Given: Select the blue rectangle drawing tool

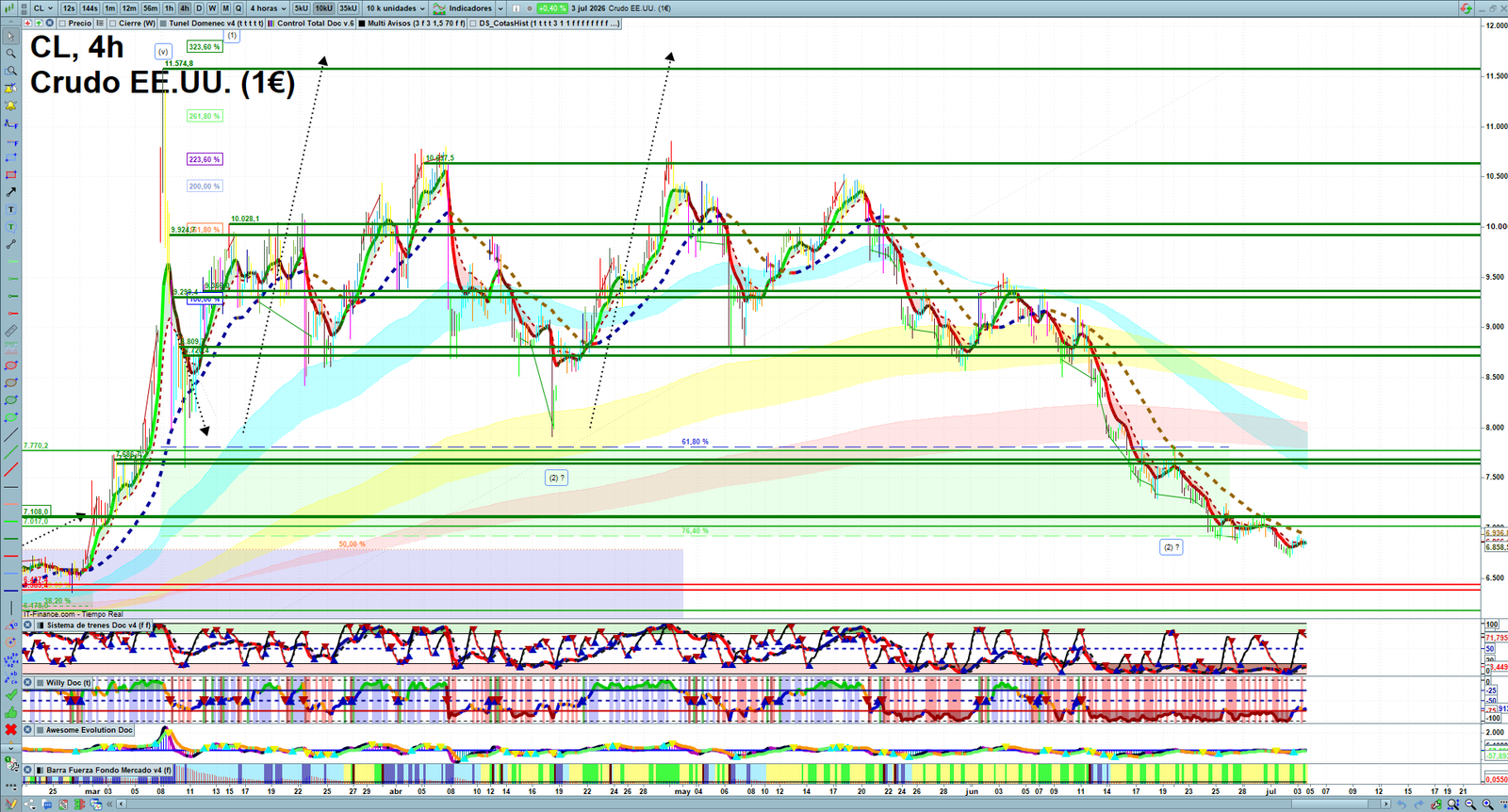Looking at the screenshot, I should pos(10,157).
